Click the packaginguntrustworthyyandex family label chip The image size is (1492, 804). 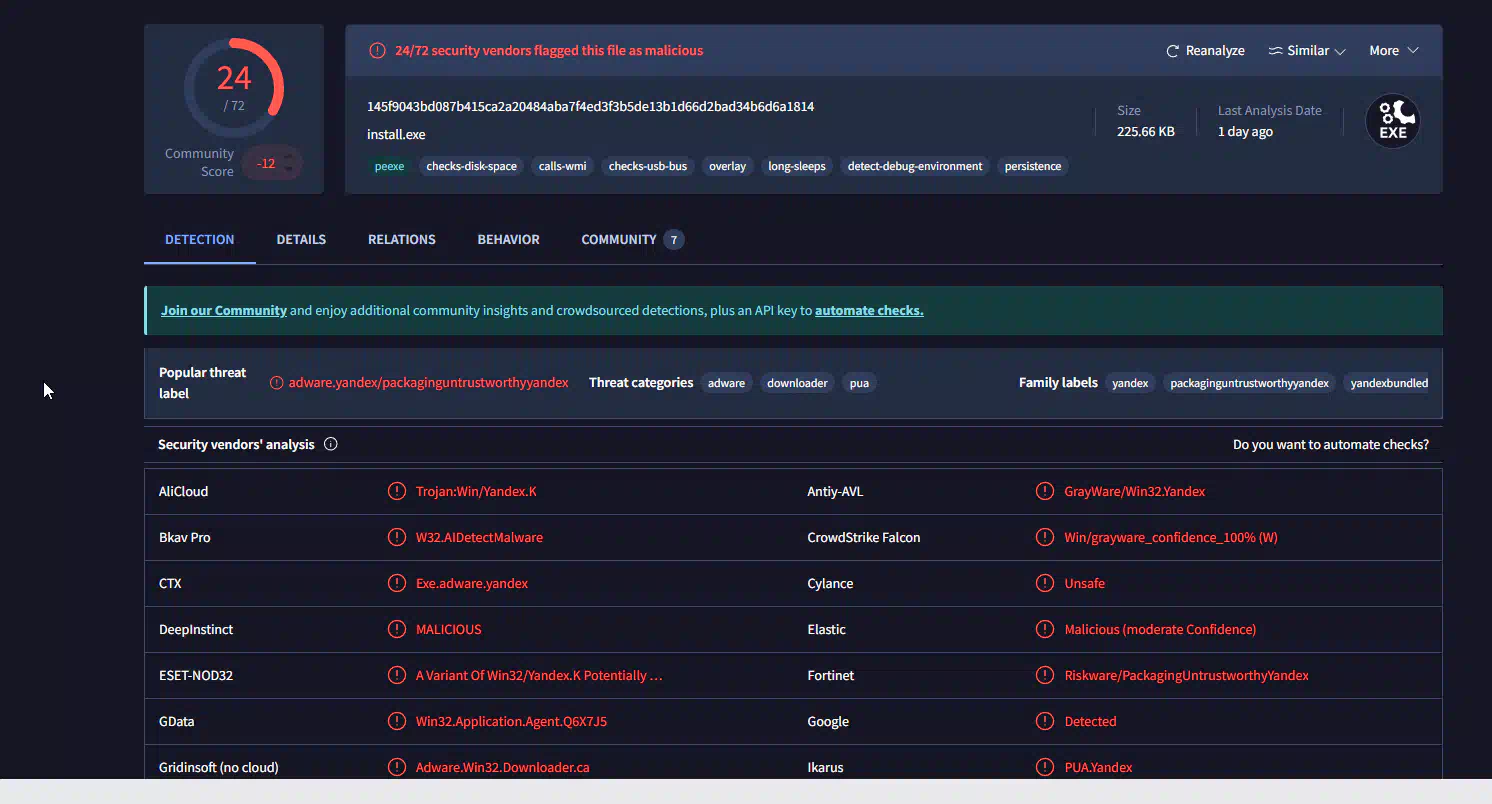coord(1249,383)
